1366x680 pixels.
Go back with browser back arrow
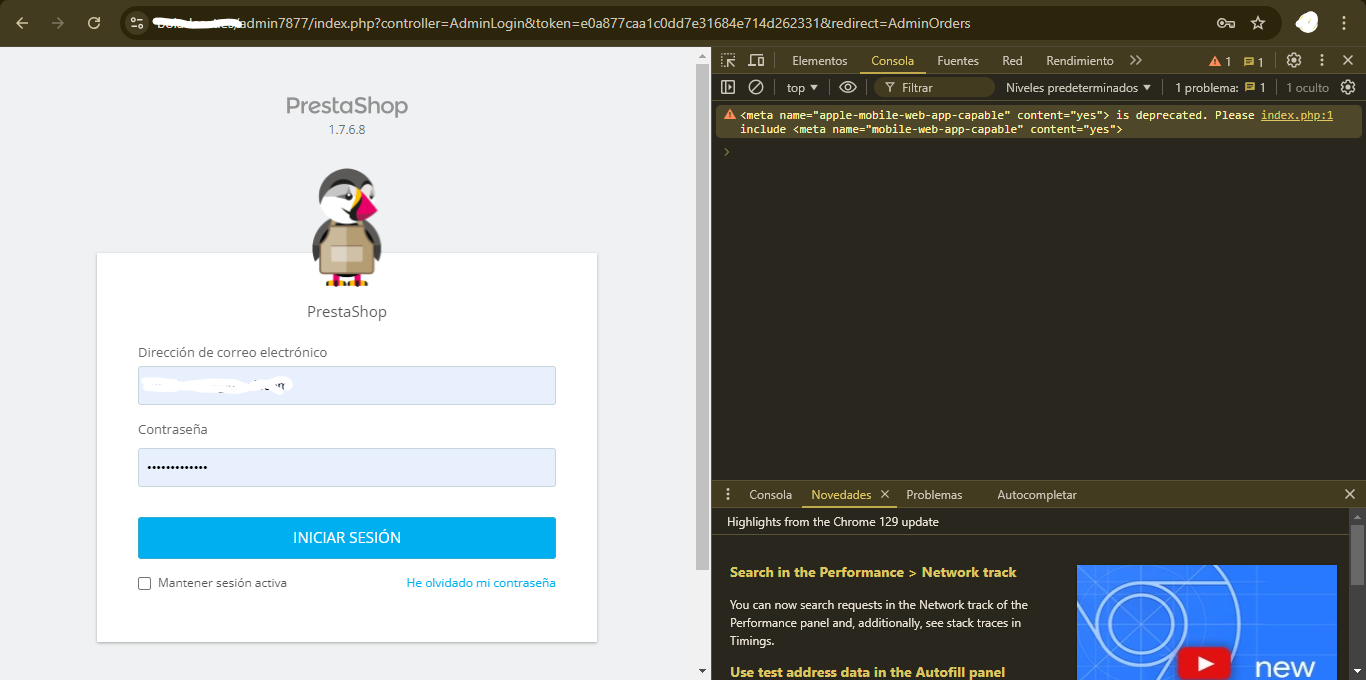click(22, 23)
